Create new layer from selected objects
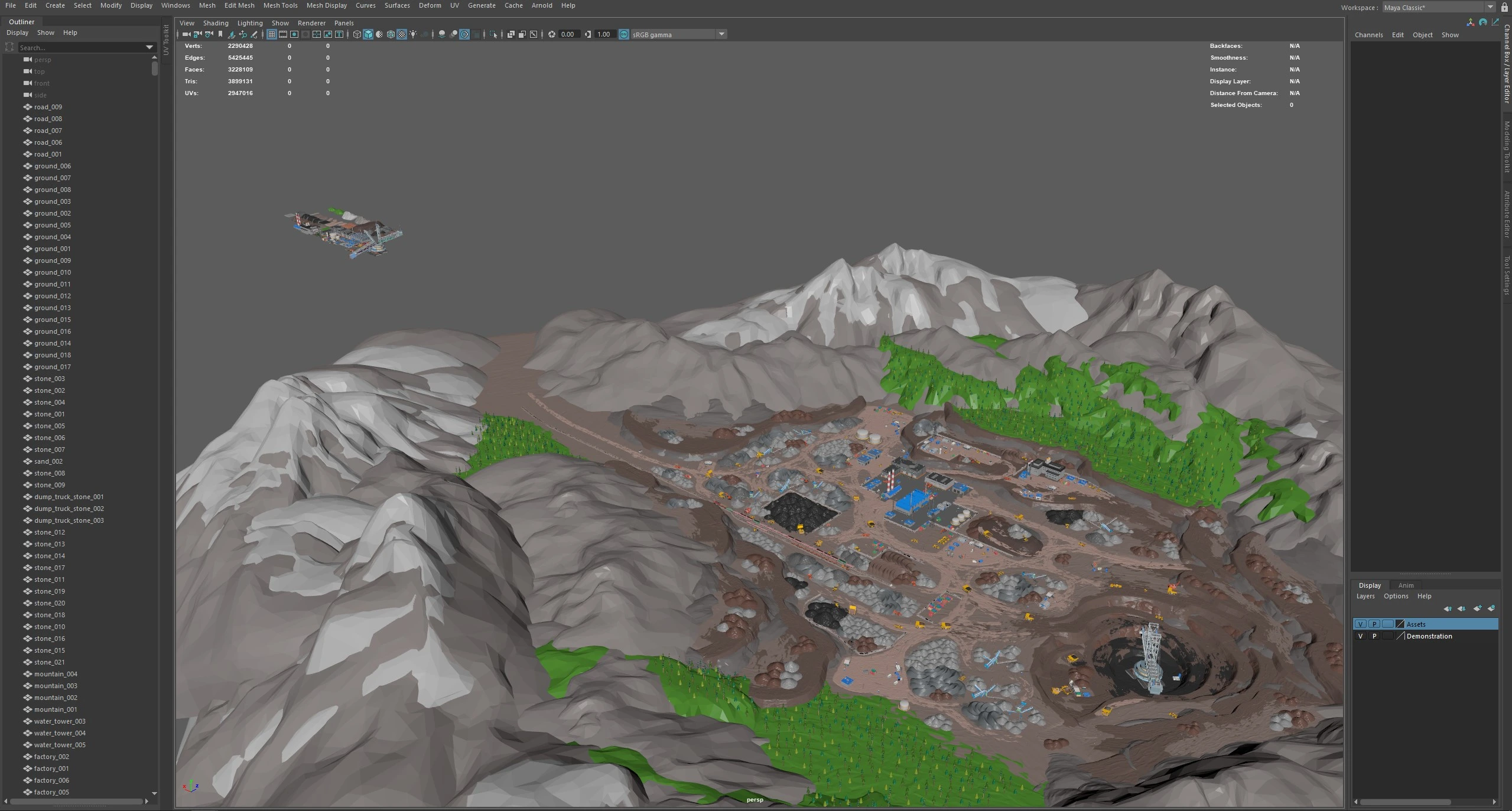Image resolution: width=1512 pixels, height=811 pixels. point(1491,608)
